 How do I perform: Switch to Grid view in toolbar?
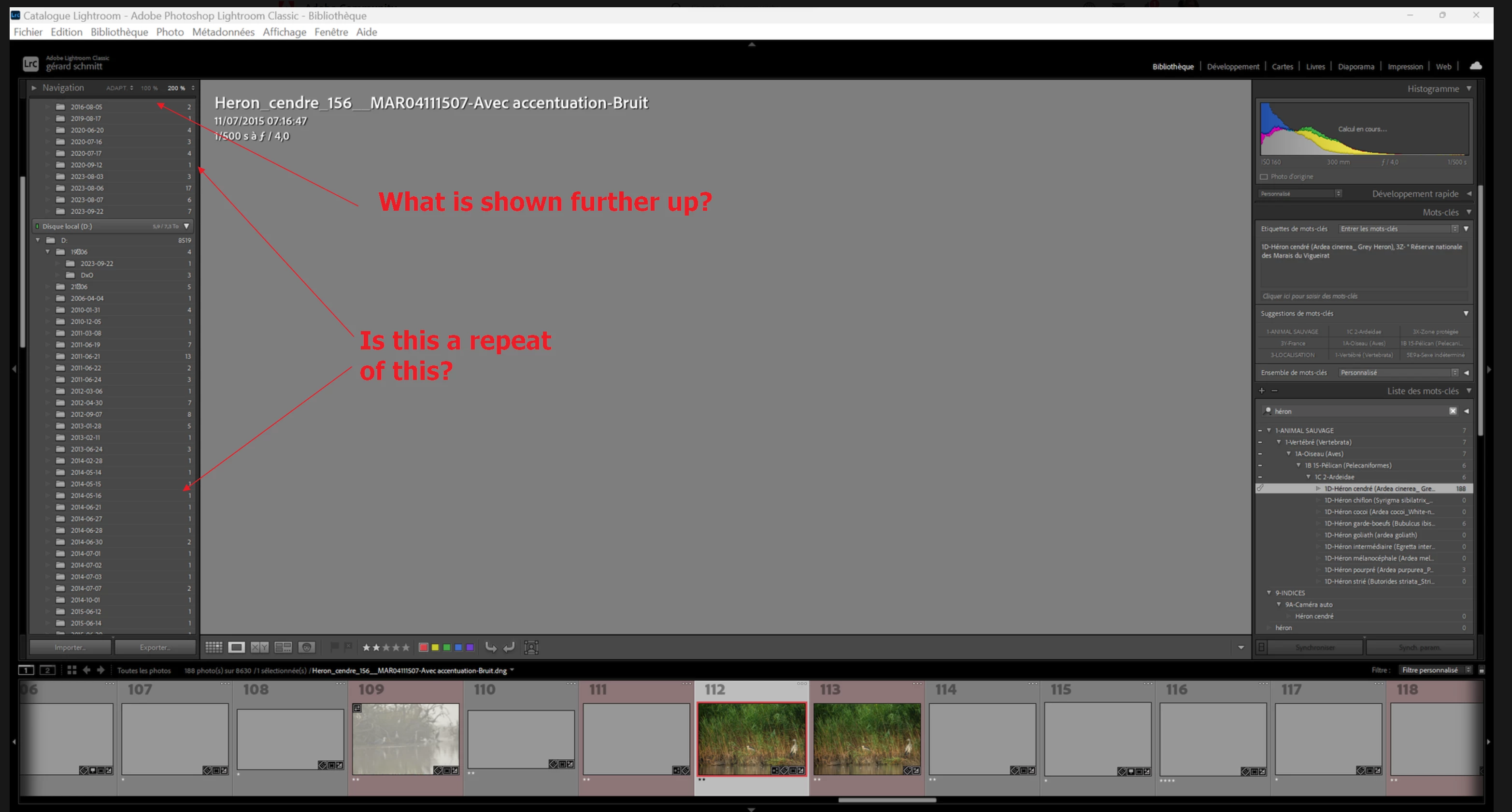(214, 647)
